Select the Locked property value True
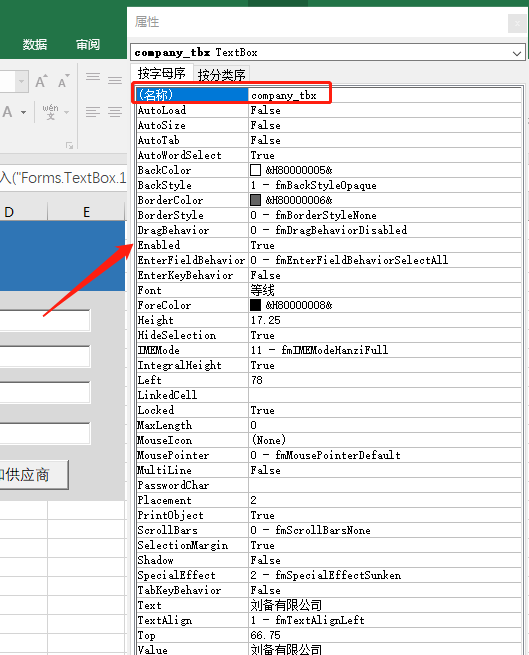 pyautogui.click(x=385, y=410)
